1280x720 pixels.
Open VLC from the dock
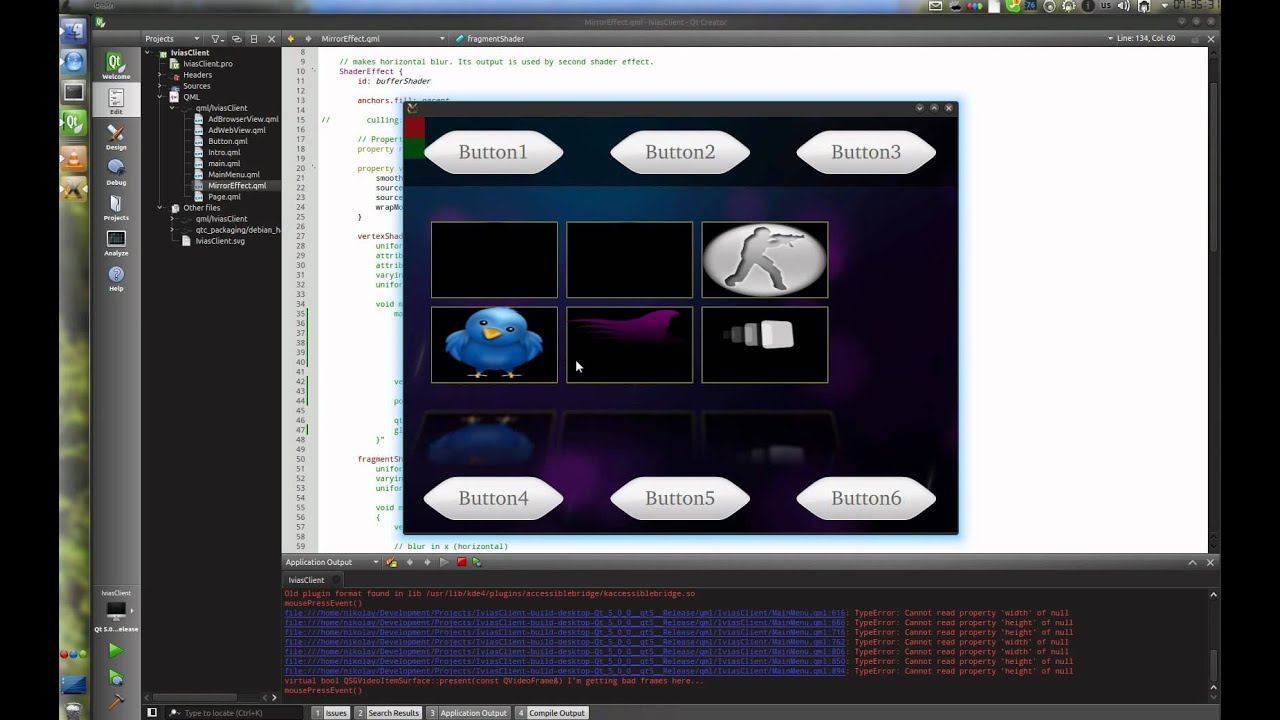pyautogui.click(x=74, y=158)
